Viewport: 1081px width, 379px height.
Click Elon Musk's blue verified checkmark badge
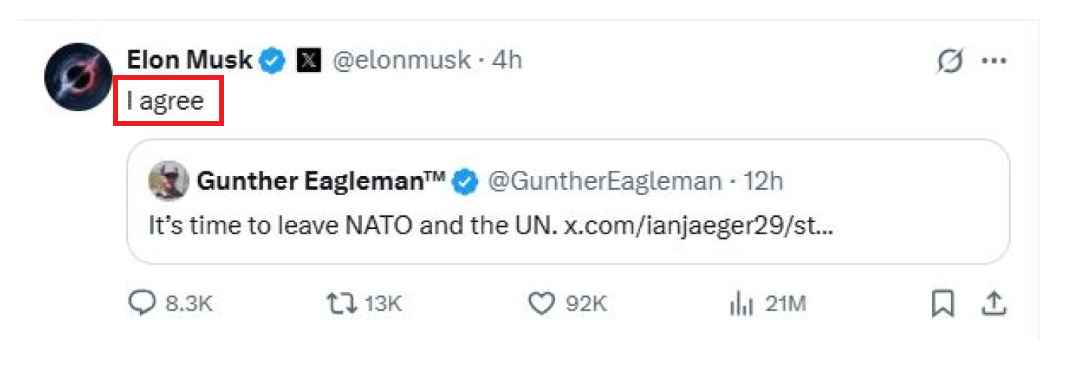pos(272,61)
